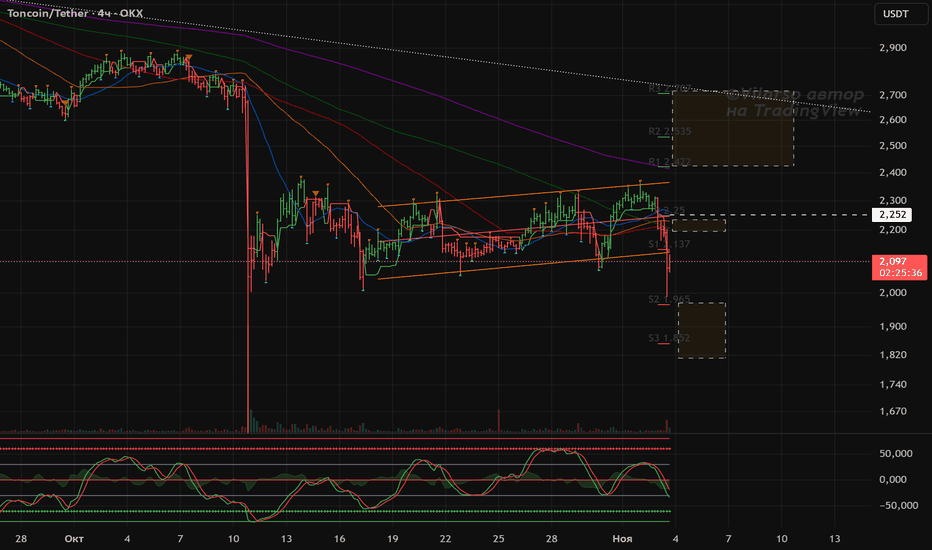The width and height of the screenshot is (932, 550).
Task: Click the R2 2.535 pivot label
Action: 669,131
